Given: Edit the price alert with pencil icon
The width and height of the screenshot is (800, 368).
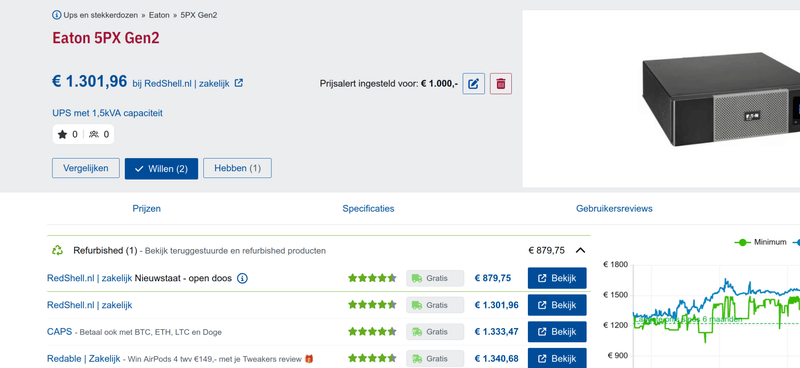Looking at the screenshot, I should coord(473,84).
